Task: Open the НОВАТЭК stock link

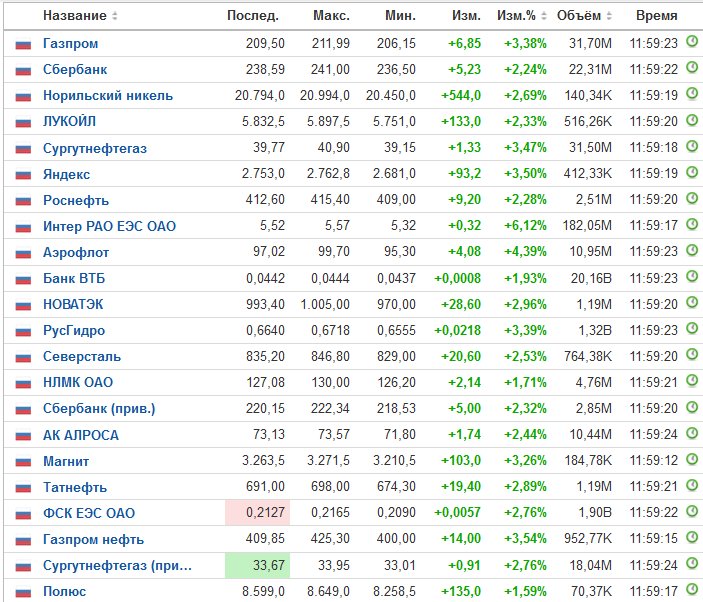Action: pos(73,304)
